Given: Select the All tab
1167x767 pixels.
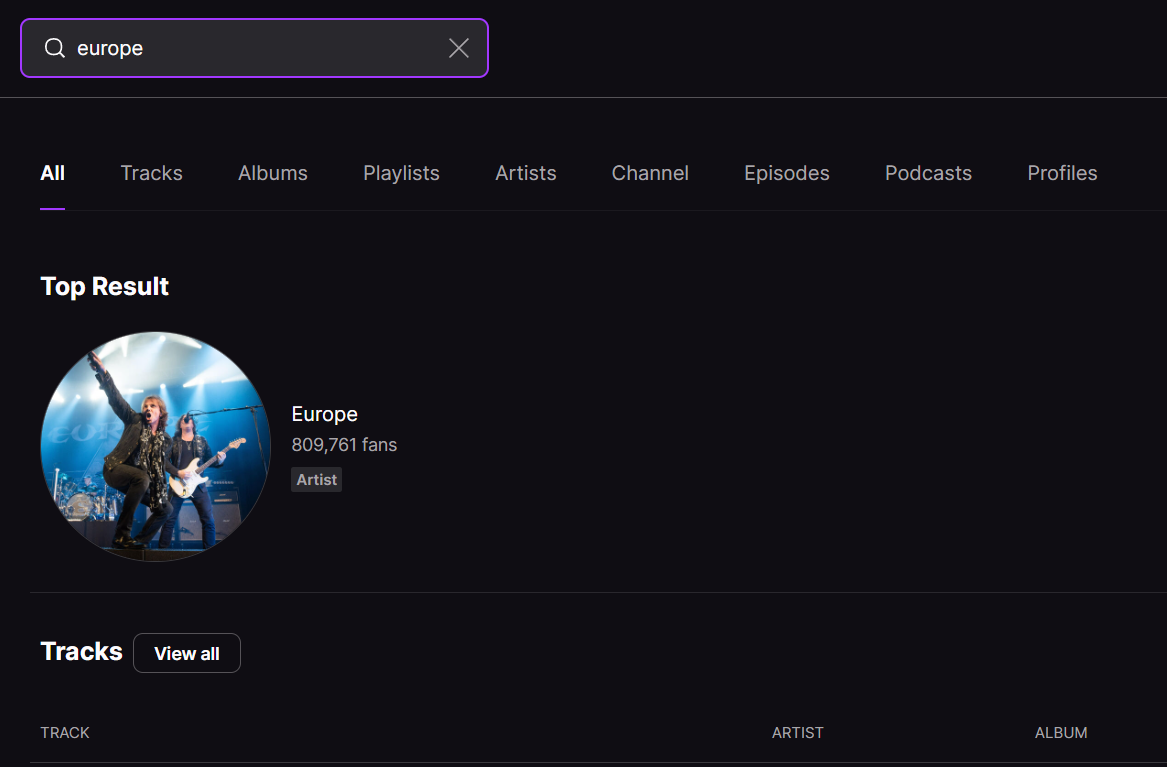Looking at the screenshot, I should tap(53, 173).
